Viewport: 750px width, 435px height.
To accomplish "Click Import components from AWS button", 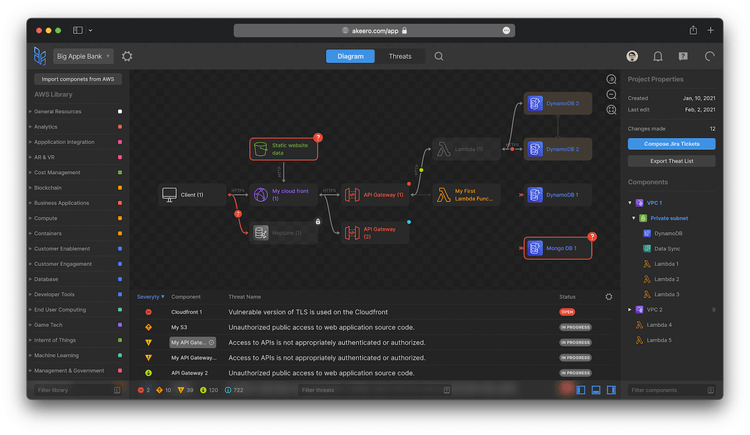I will [x=78, y=79].
